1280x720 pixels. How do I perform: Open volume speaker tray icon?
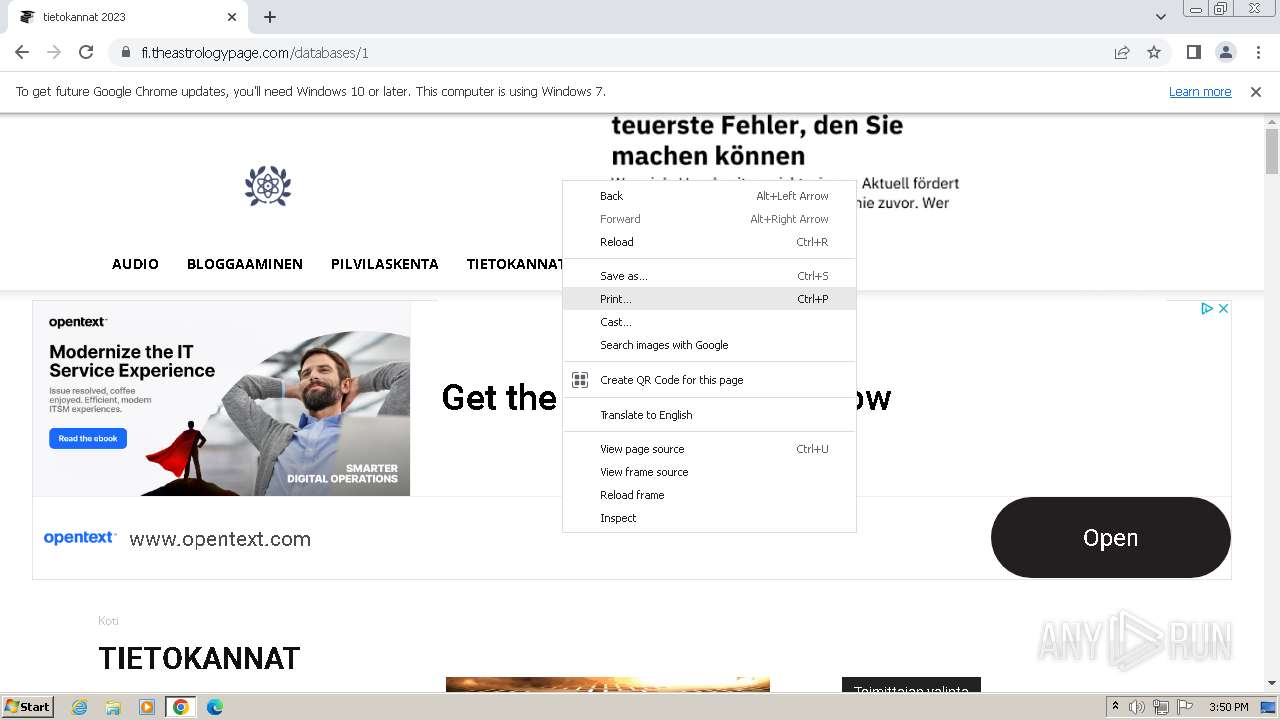(x=1137, y=707)
